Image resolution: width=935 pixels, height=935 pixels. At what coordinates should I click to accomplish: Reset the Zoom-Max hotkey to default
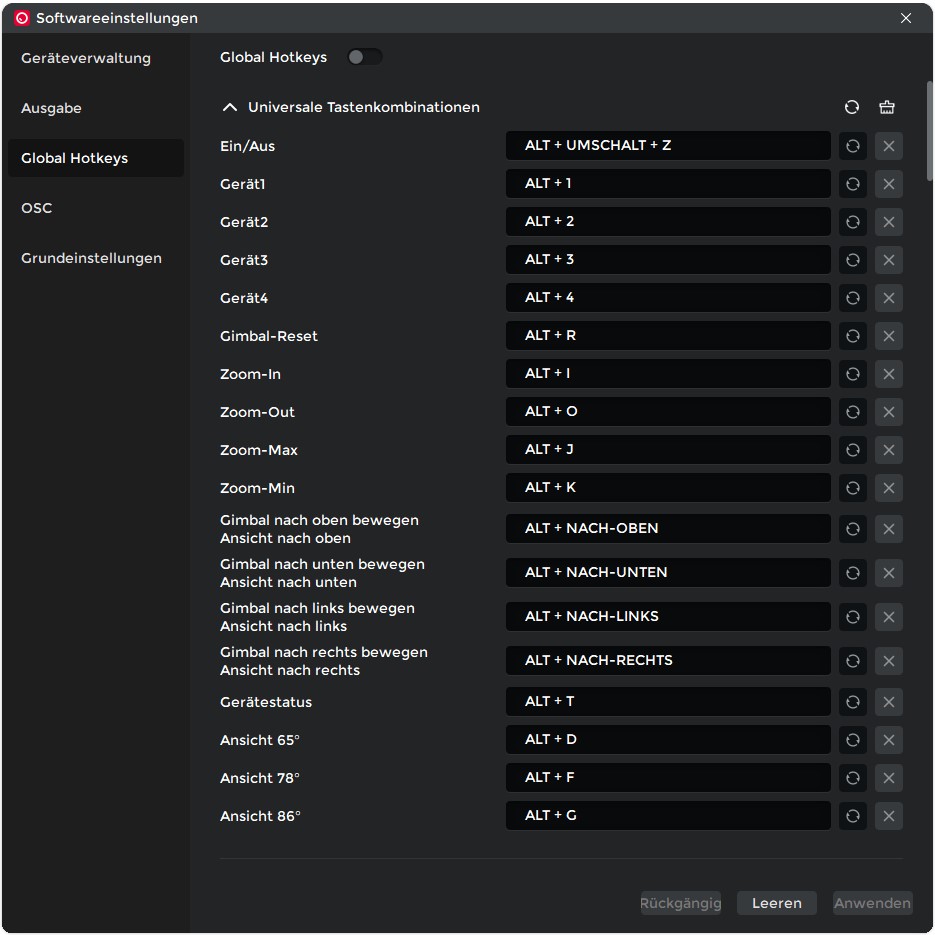[852, 450]
